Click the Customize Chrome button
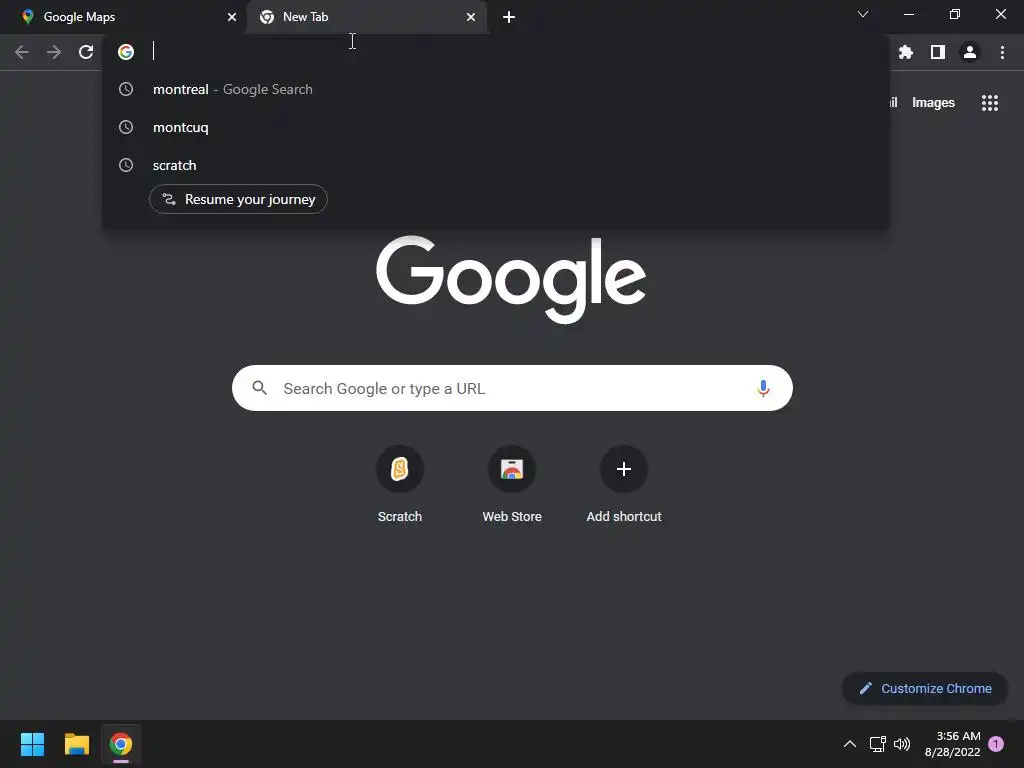The width and height of the screenshot is (1024, 768). click(925, 688)
